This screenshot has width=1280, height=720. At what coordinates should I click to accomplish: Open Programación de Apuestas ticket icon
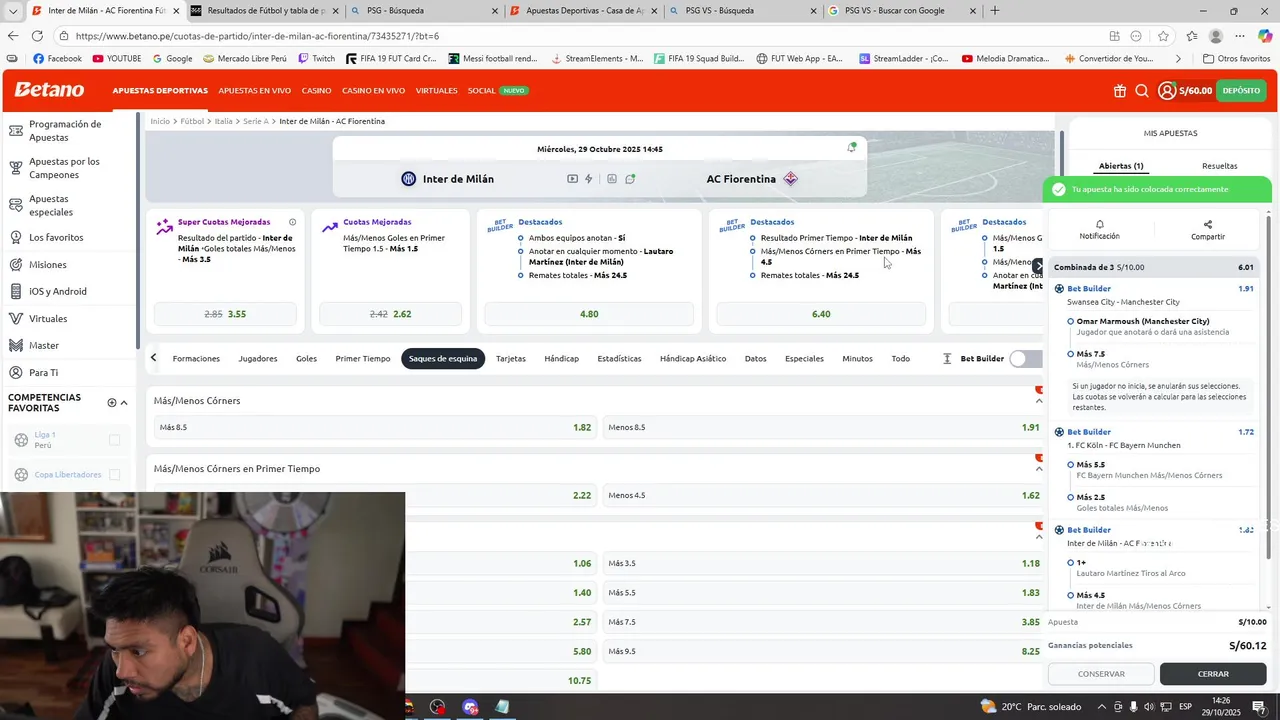click(15, 130)
